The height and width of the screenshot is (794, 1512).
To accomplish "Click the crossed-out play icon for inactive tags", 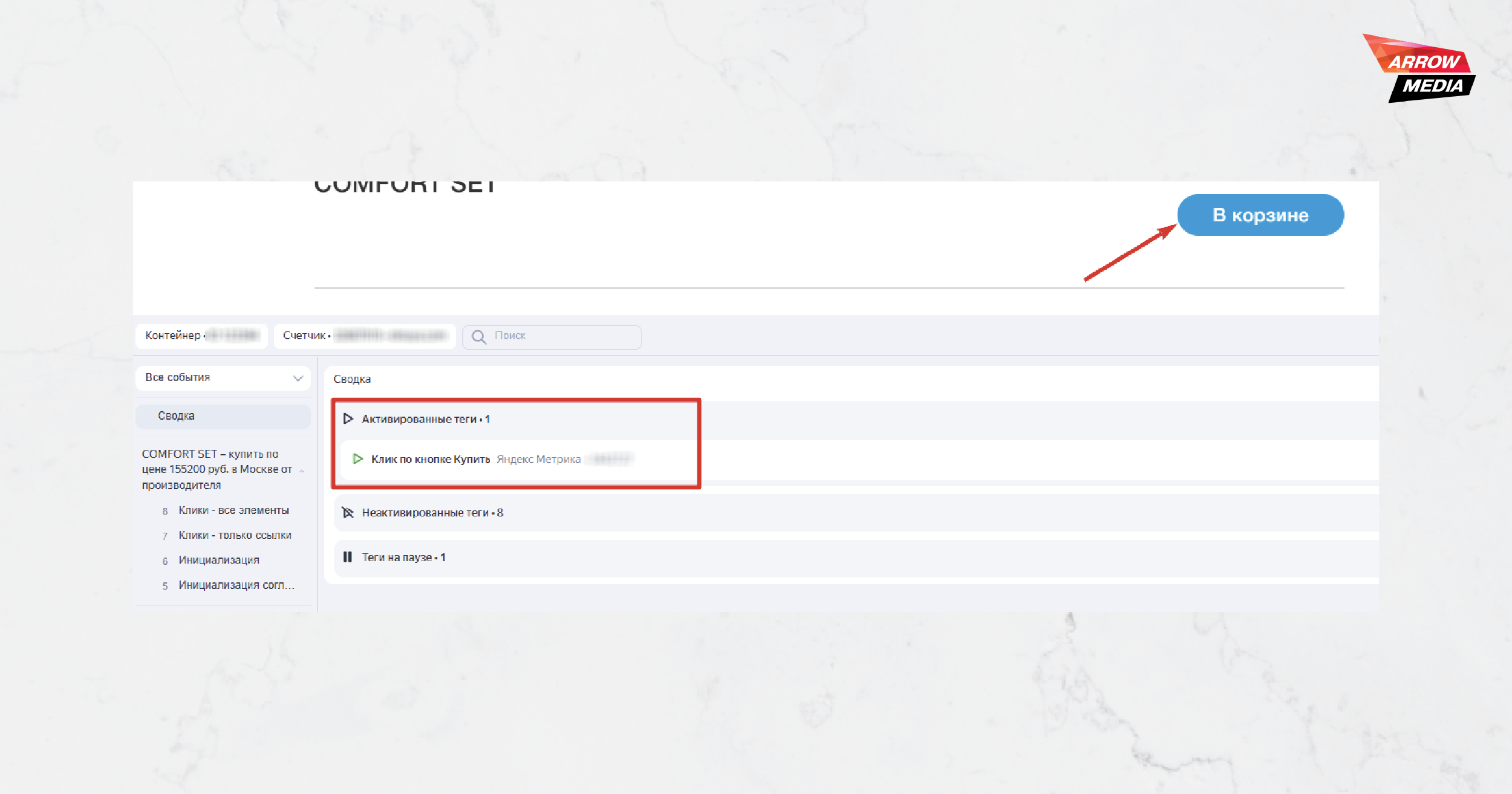I will click(x=348, y=513).
